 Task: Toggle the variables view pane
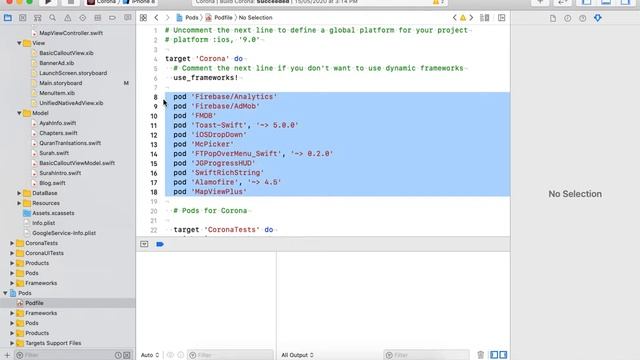coord(494,355)
